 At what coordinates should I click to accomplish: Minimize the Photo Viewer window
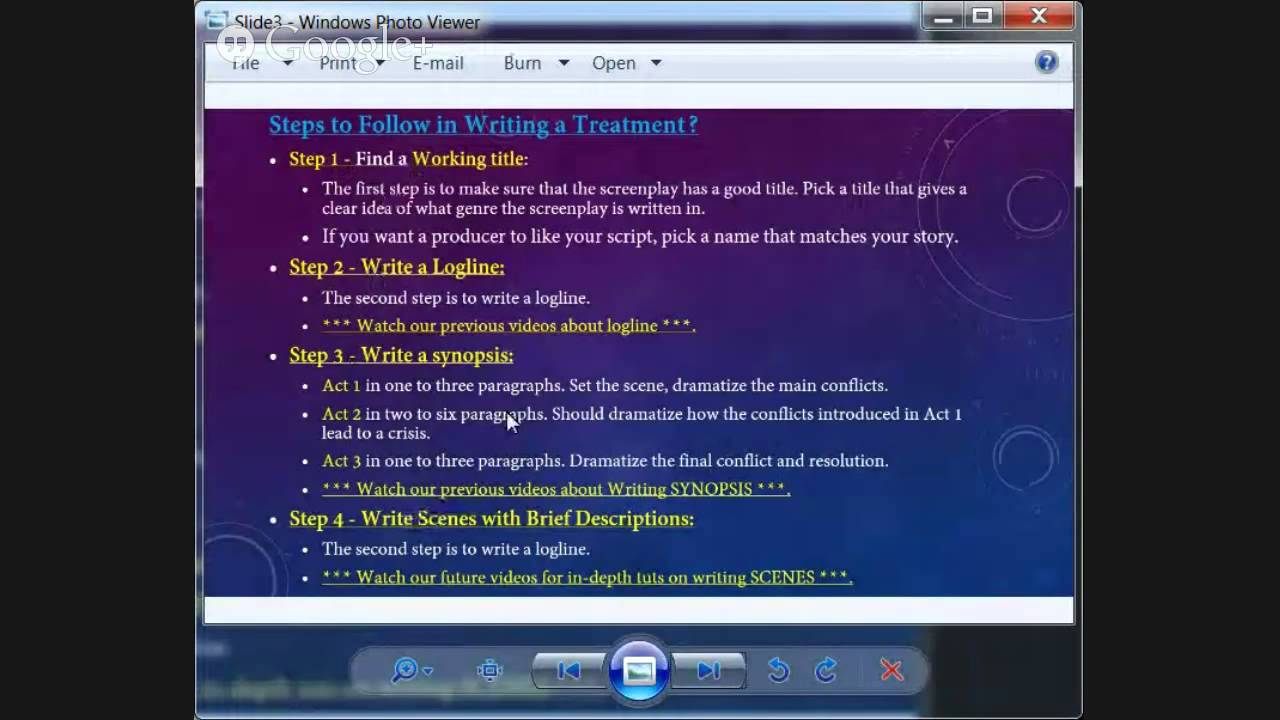coord(943,16)
